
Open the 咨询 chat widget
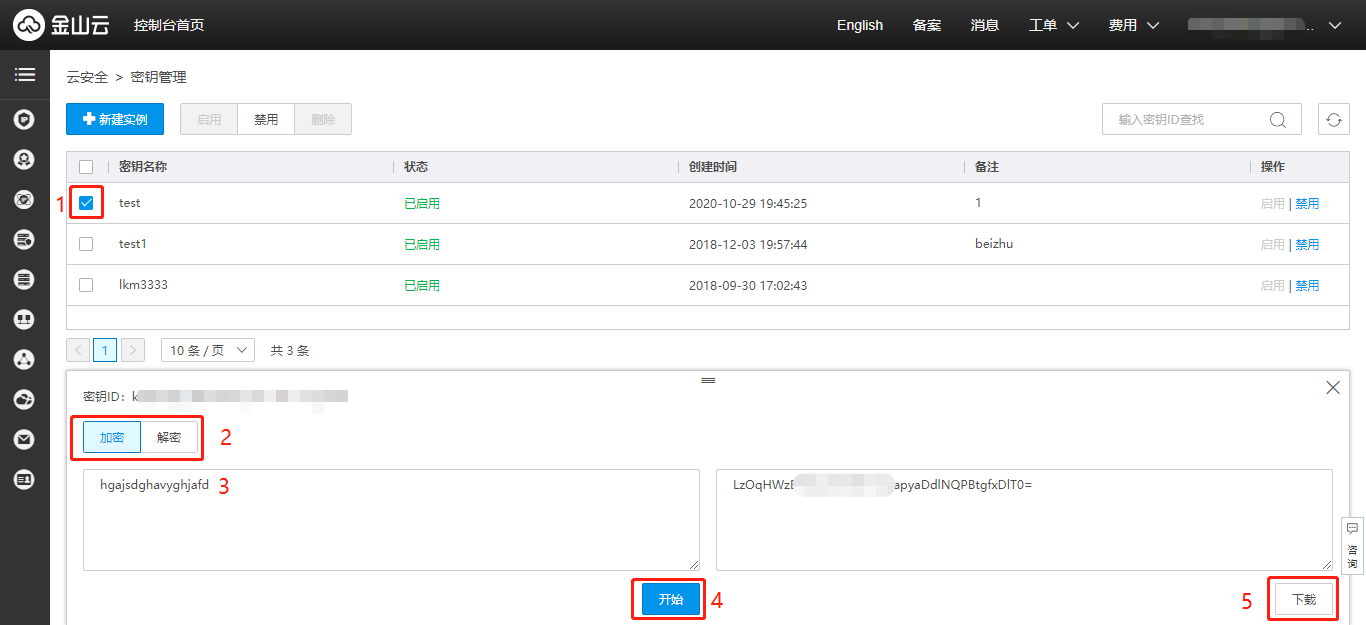(1352, 545)
